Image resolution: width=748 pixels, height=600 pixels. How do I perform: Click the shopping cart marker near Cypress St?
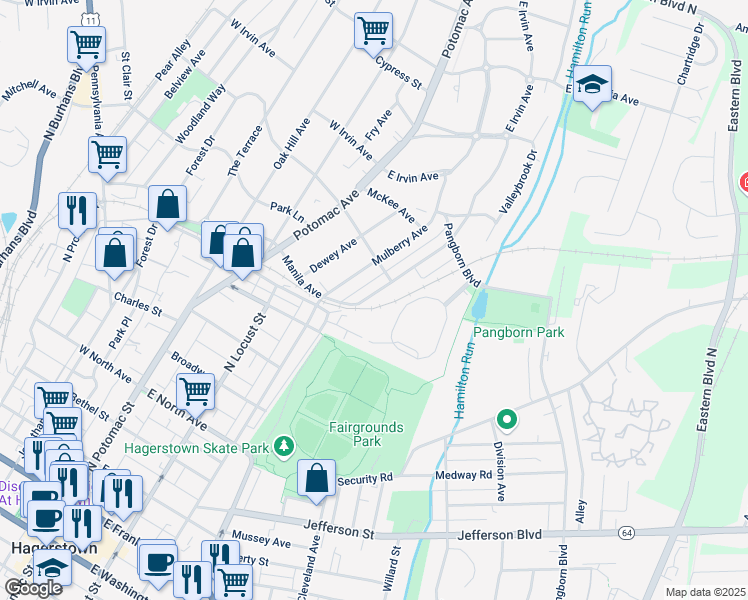373,30
